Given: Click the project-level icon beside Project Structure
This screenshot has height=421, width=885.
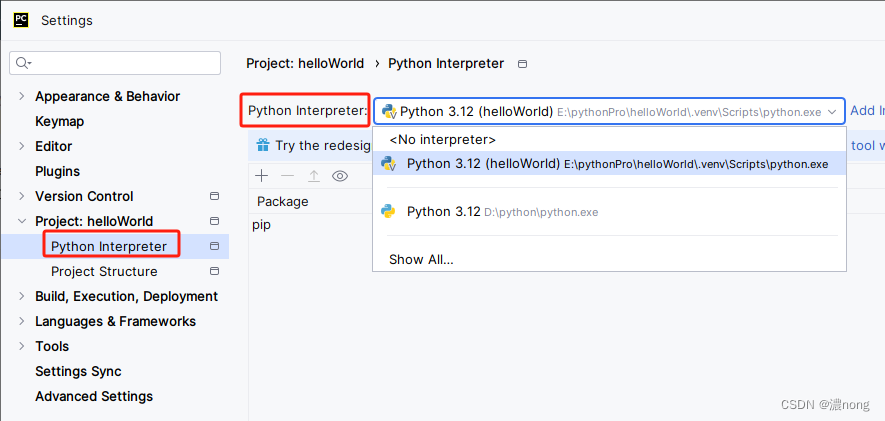Looking at the screenshot, I should (x=214, y=271).
